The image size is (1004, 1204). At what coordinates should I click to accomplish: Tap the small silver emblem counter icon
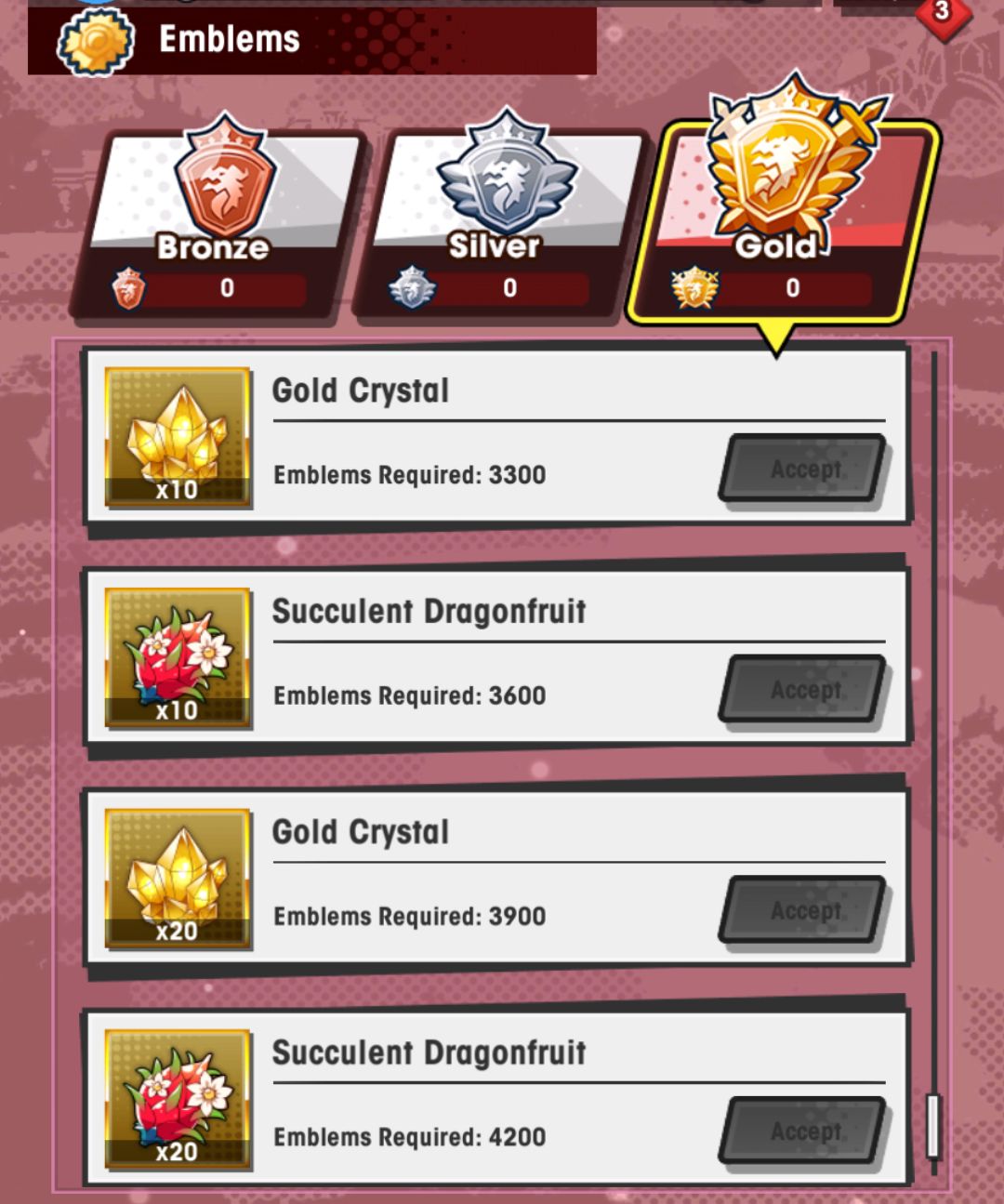coord(412,288)
